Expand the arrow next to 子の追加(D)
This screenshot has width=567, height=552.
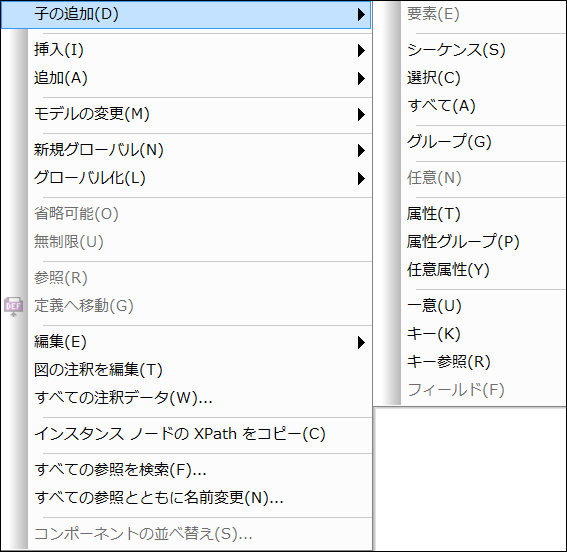(x=361, y=14)
